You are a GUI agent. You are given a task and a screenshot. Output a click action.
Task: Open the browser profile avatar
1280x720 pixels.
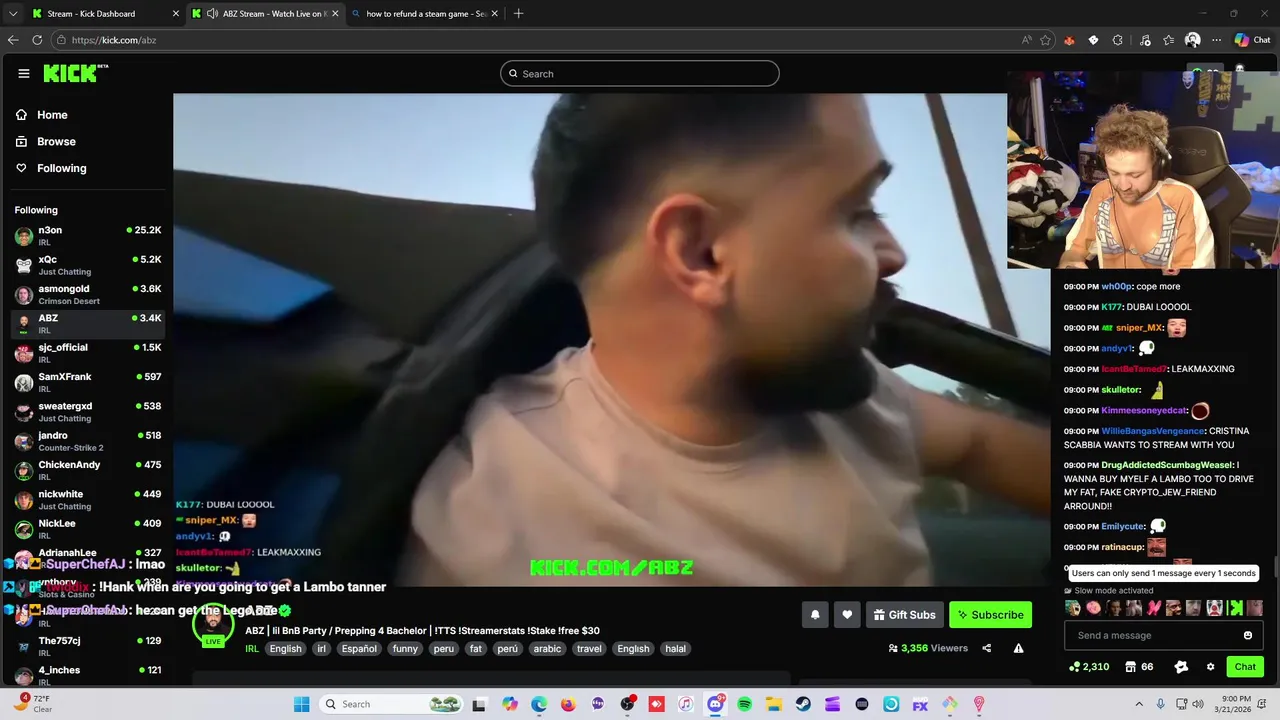pos(1192,40)
